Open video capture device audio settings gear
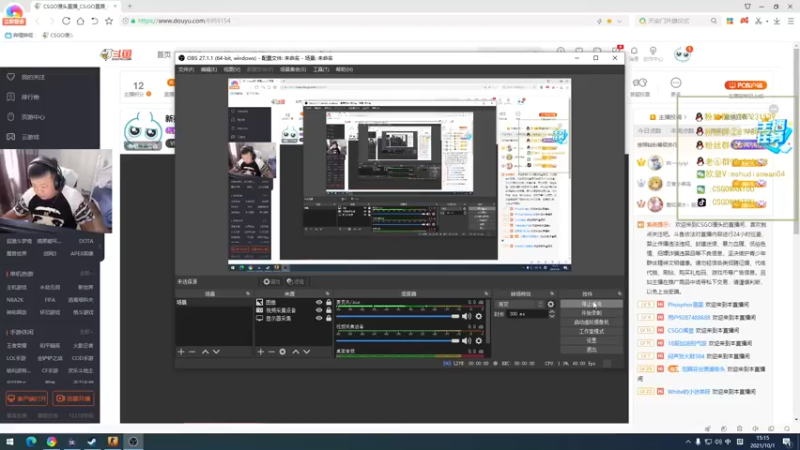Screen dimensions: 800x450 (x=479, y=341)
